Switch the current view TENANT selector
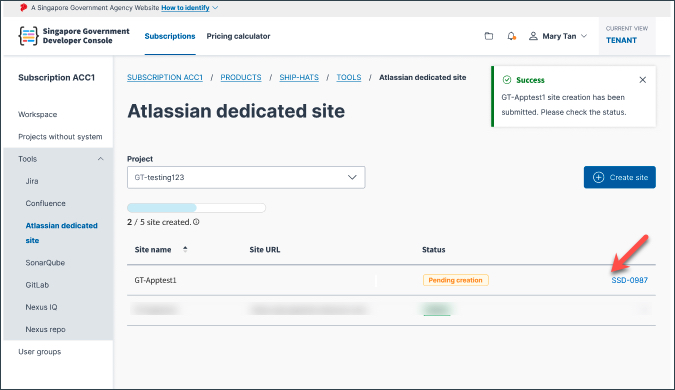The image size is (675, 390). click(627, 35)
